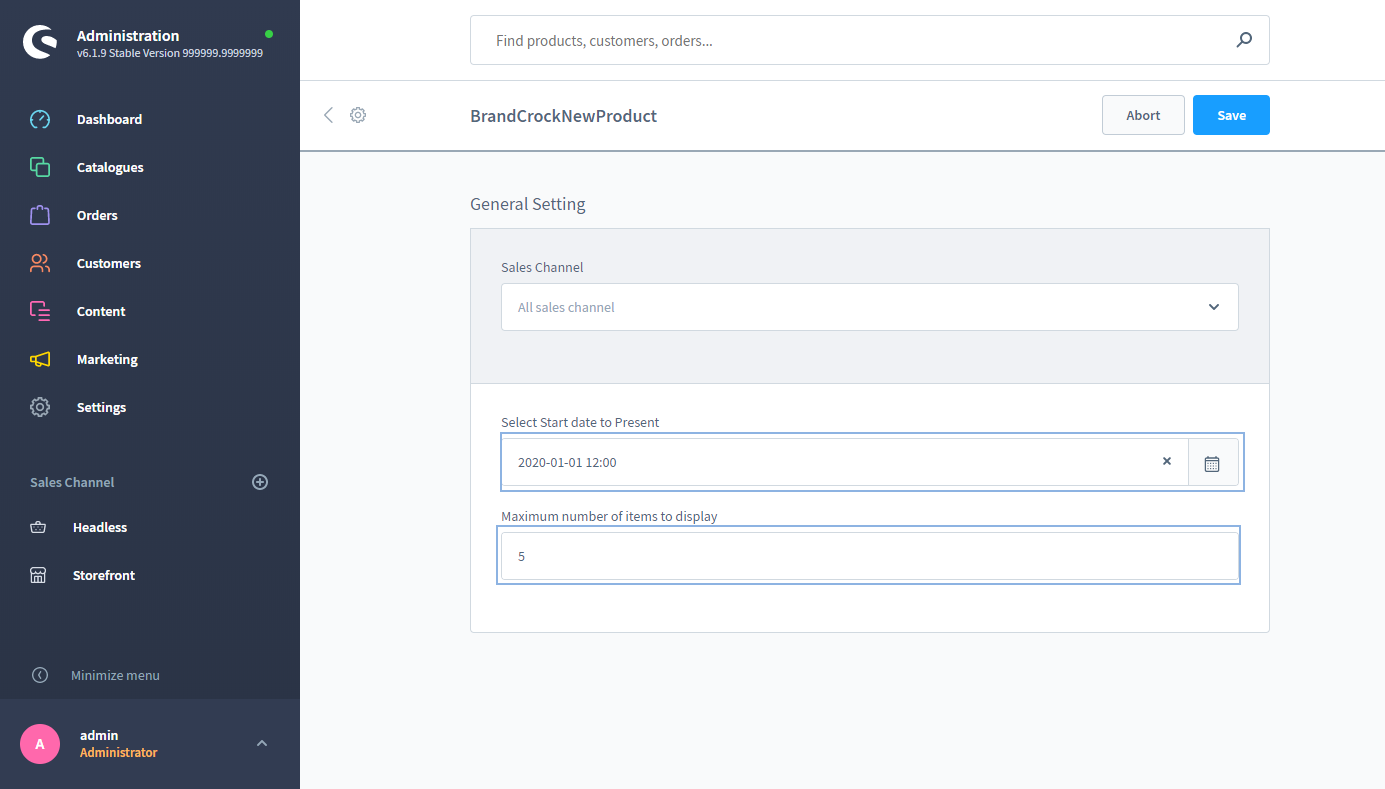
Task: Click the Customers people icon
Action: click(x=40, y=263)
